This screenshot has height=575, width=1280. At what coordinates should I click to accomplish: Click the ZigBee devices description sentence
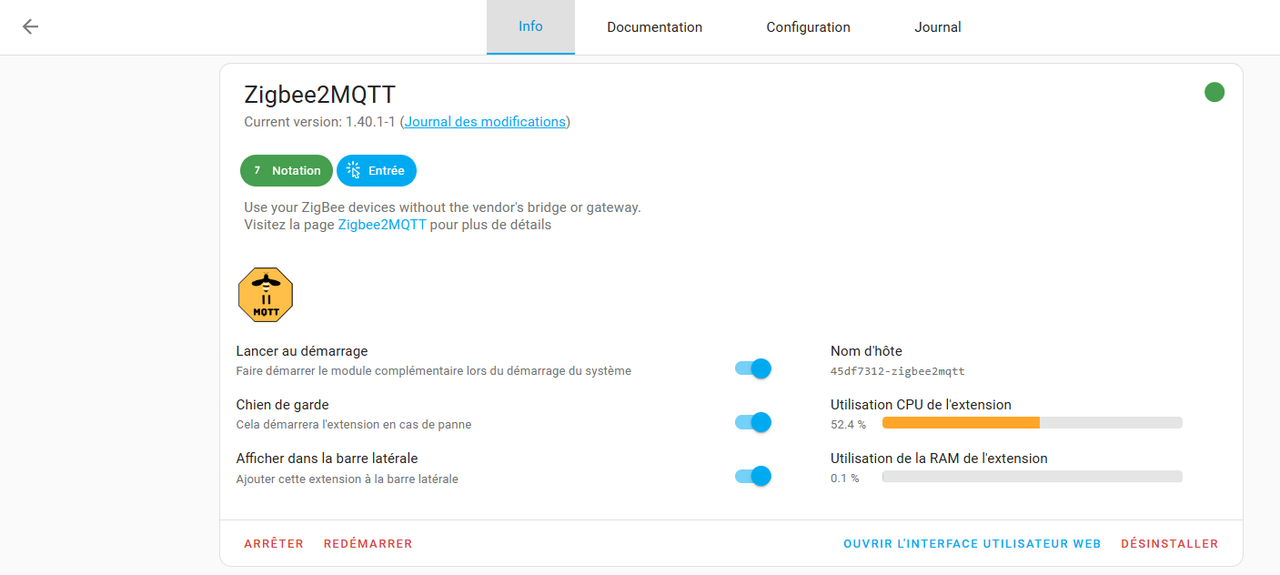(x=442, y=207)
